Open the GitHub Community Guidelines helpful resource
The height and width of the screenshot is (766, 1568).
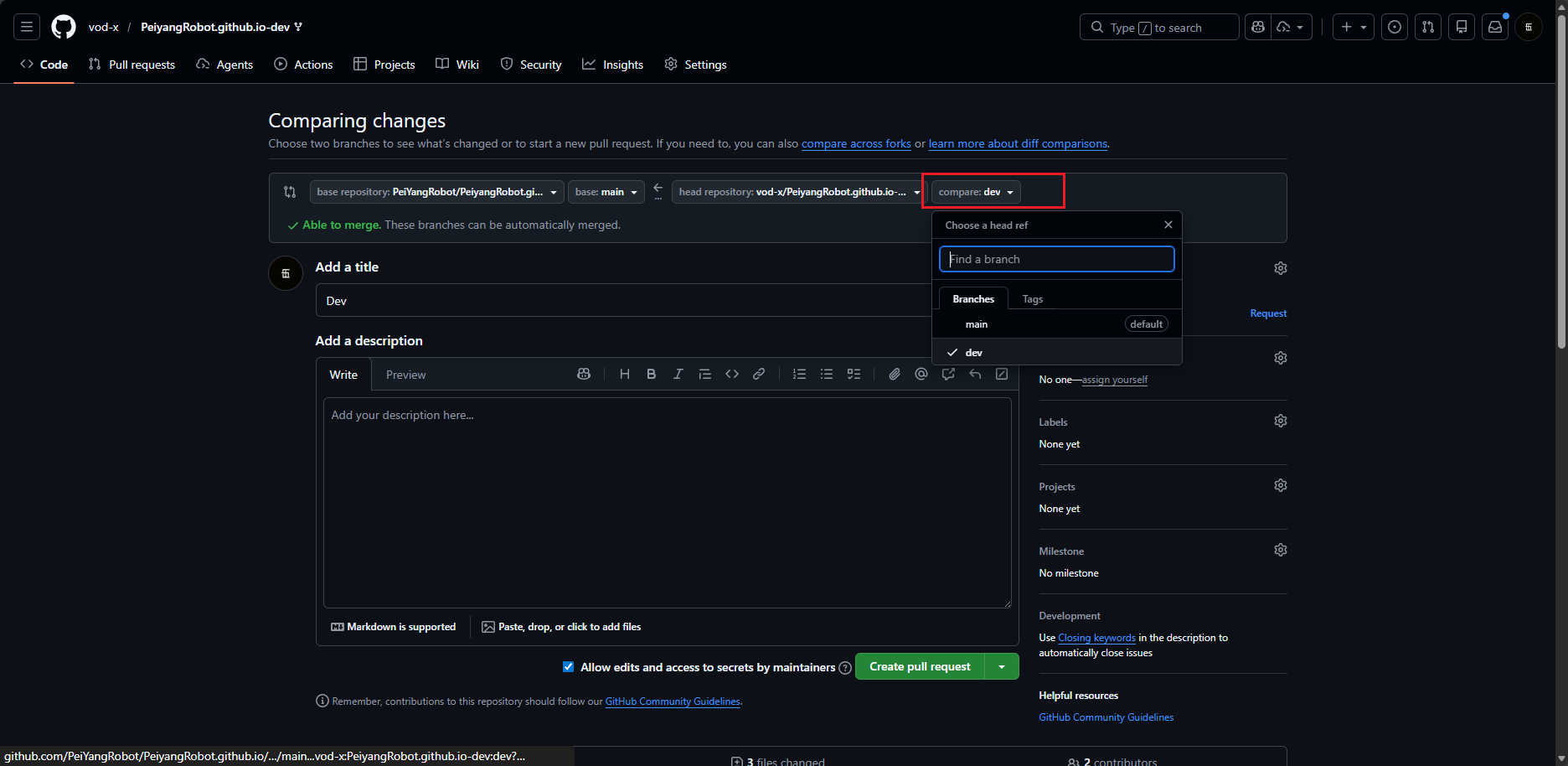1106,717
